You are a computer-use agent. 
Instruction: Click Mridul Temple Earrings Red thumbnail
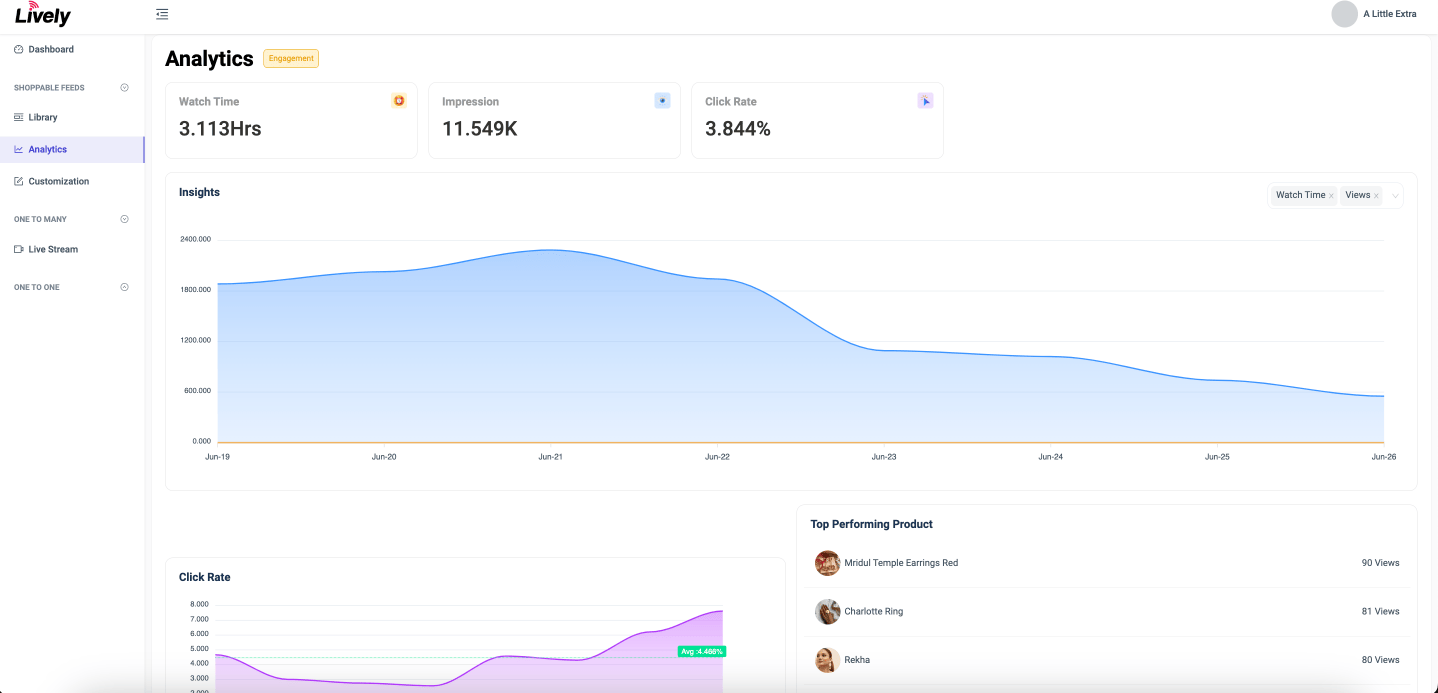point(827,563)
